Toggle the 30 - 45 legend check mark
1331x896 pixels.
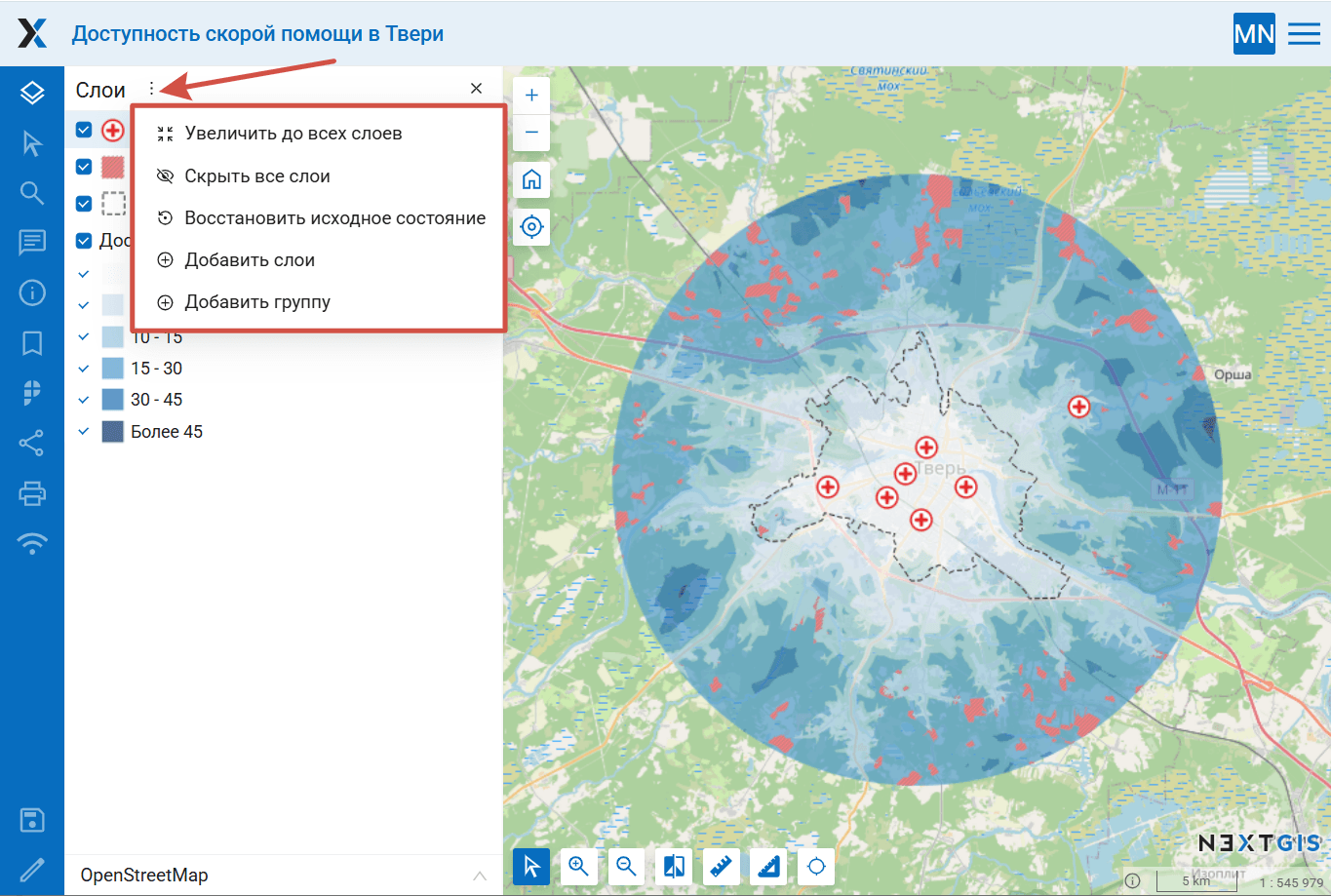[x=84, y=400]
